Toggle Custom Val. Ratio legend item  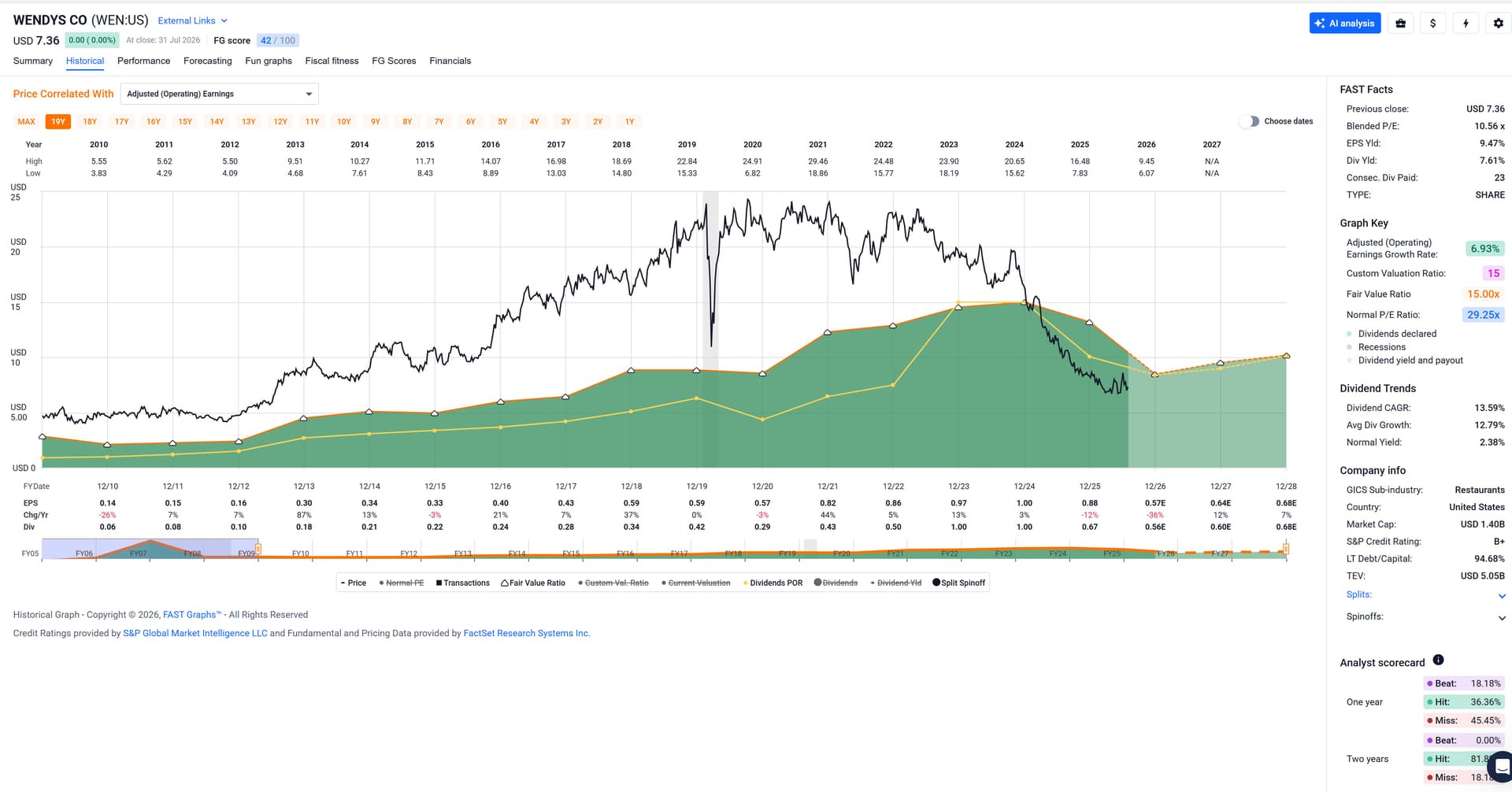pyautogui.click(x=613, y=583)
